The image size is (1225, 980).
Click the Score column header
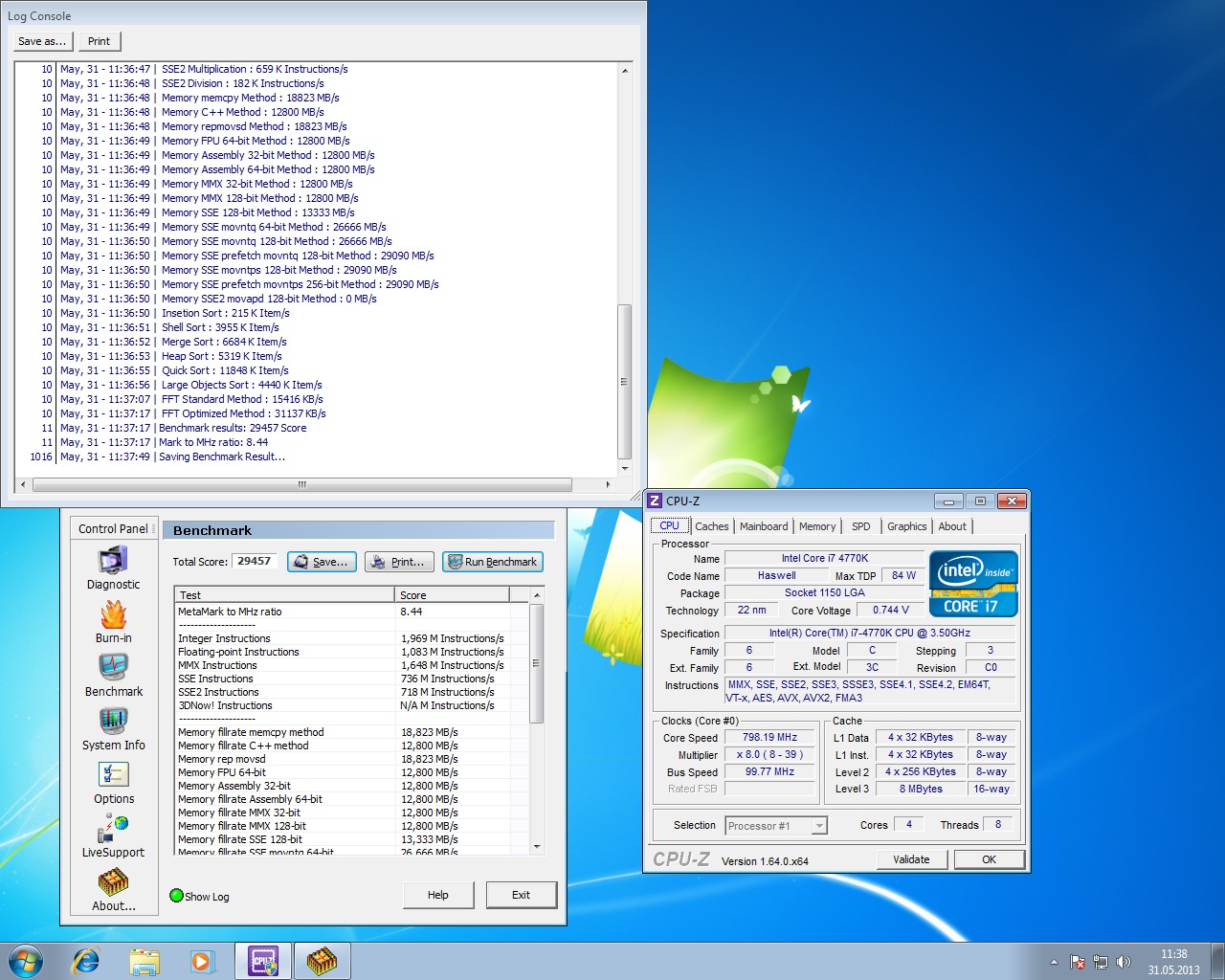click(x=453, y=595)
